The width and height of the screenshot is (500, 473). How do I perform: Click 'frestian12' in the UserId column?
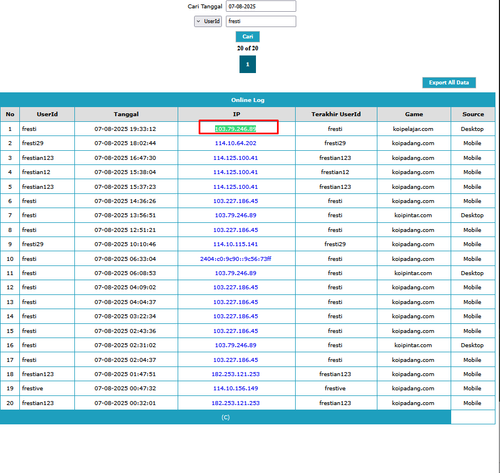(36, 172)
